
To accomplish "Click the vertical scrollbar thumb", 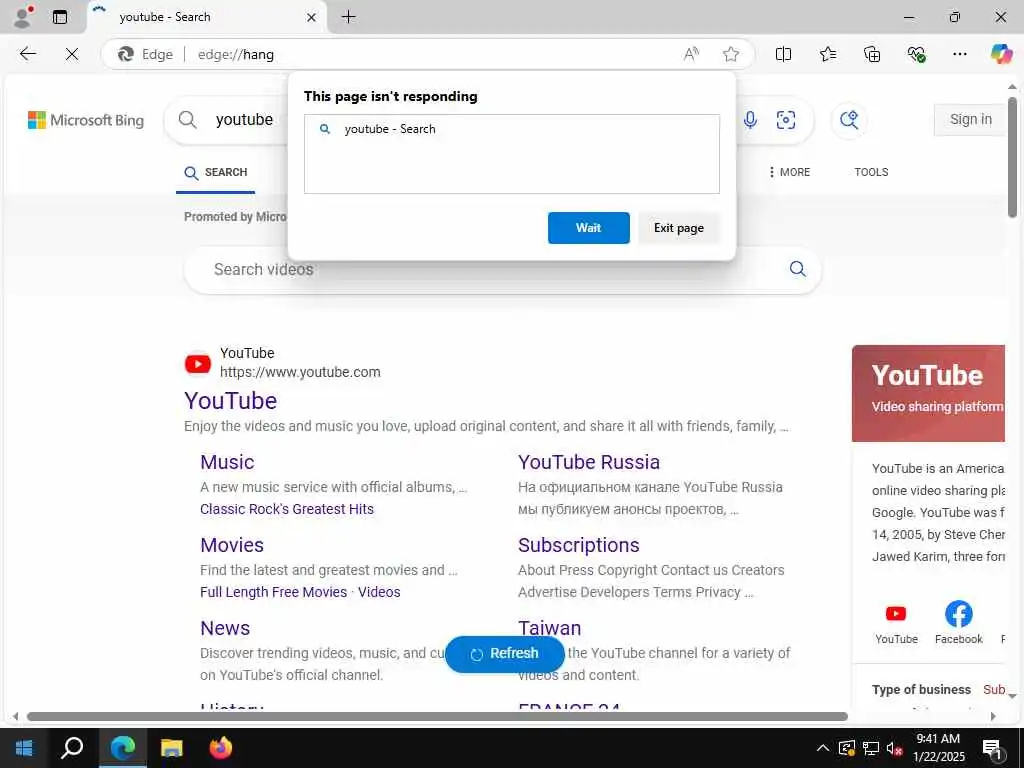I will click(1012, 157).
